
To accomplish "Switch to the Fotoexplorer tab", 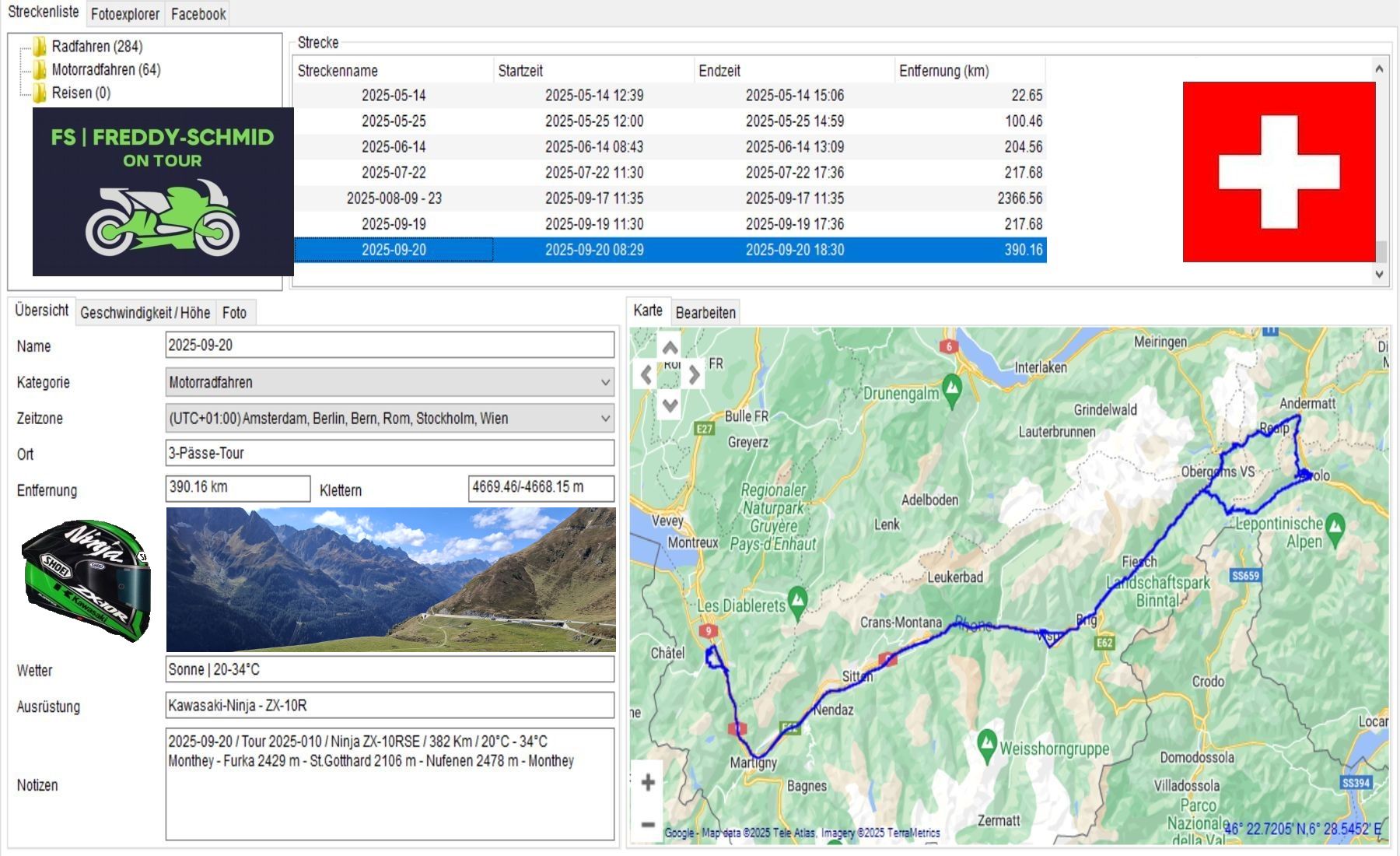I will [125, 14].
